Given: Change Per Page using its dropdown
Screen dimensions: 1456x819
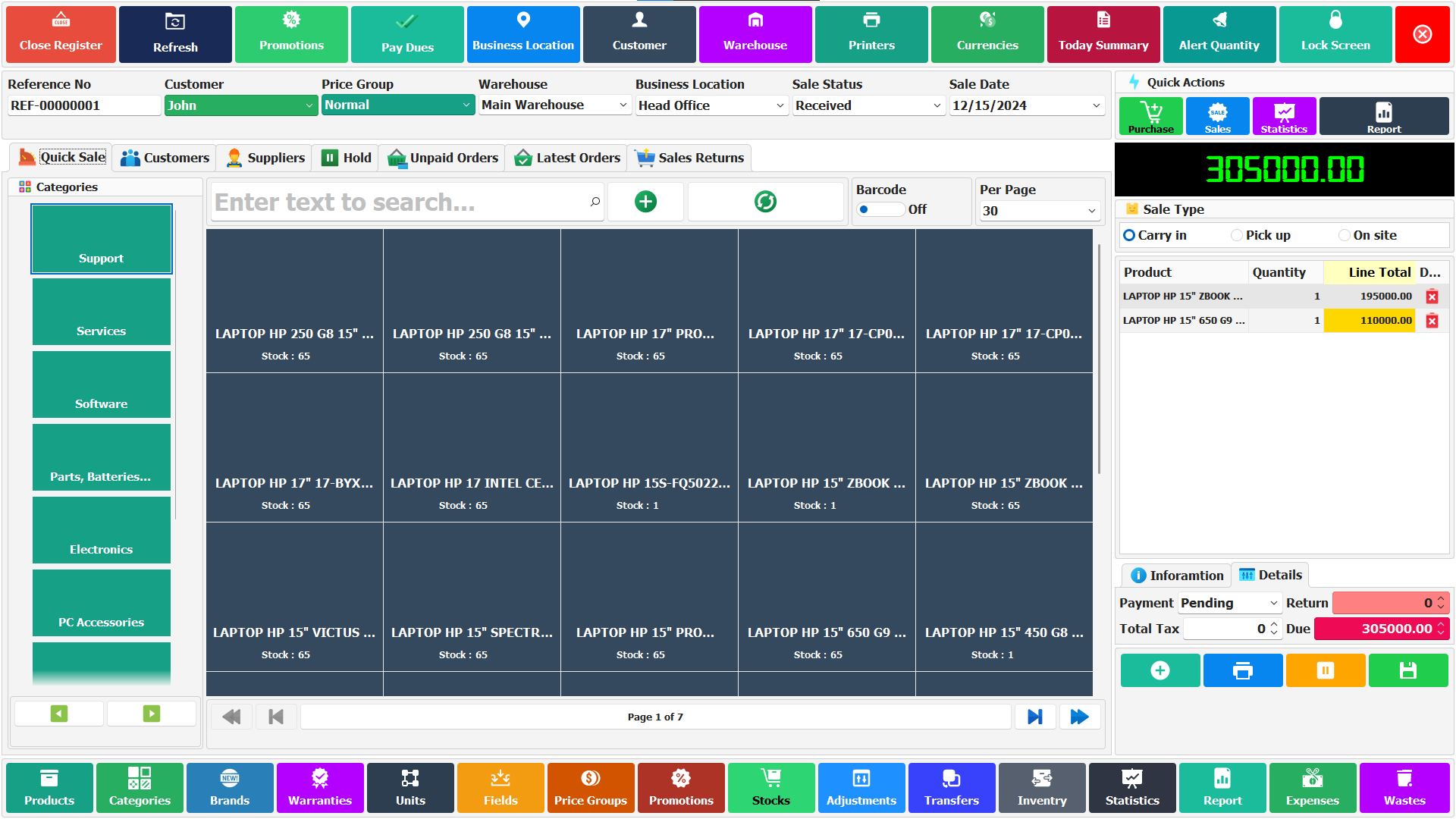Looking at the screenshot, I should click(x=1038, y=210).
